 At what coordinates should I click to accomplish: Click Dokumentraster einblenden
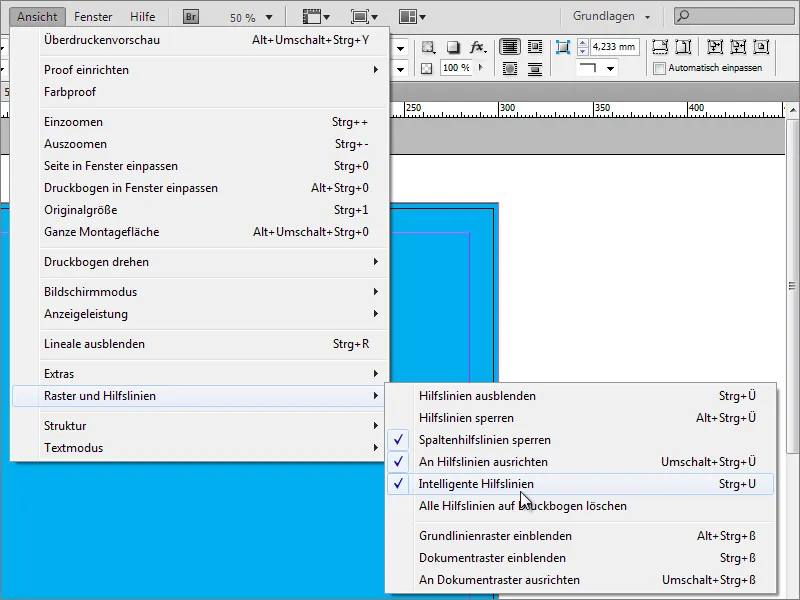pos(580,558)
